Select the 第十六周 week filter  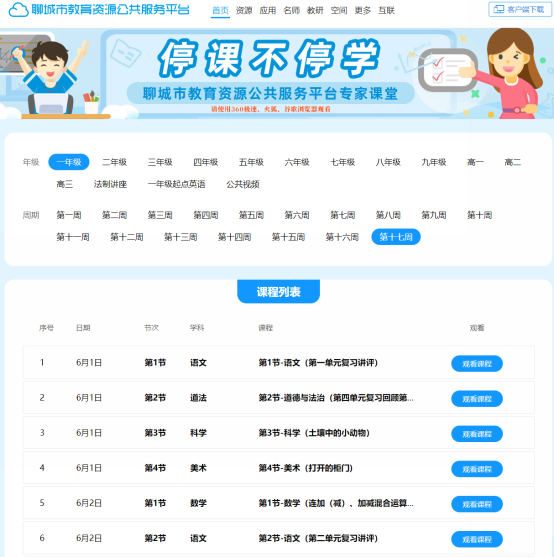(342, 237)
